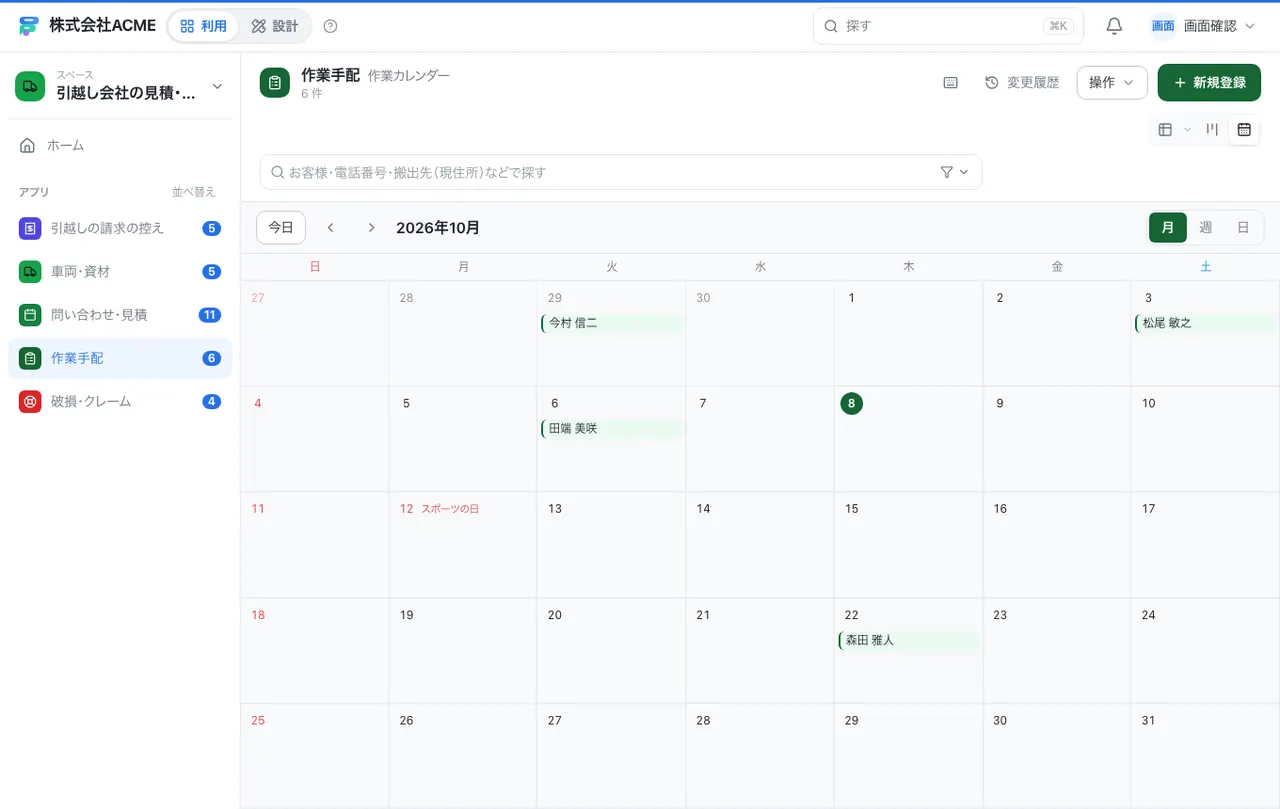Viewport: 1280px width, 809px height.
Task: Open the filter dropdown in search bar
Action: (x=955, y=172)
